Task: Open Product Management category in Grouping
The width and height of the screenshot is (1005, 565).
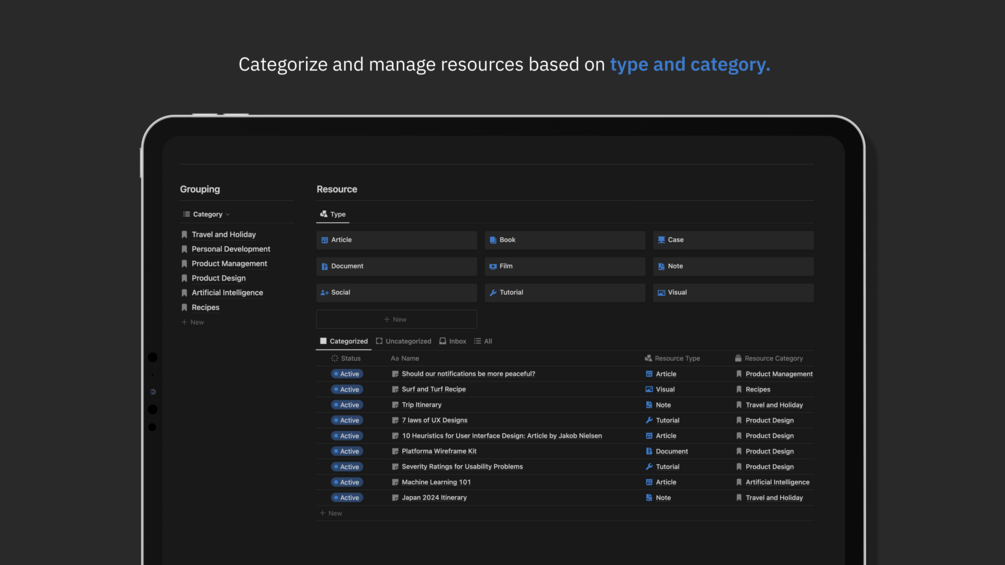Action: pyautogui.click(x=229, y=263)
